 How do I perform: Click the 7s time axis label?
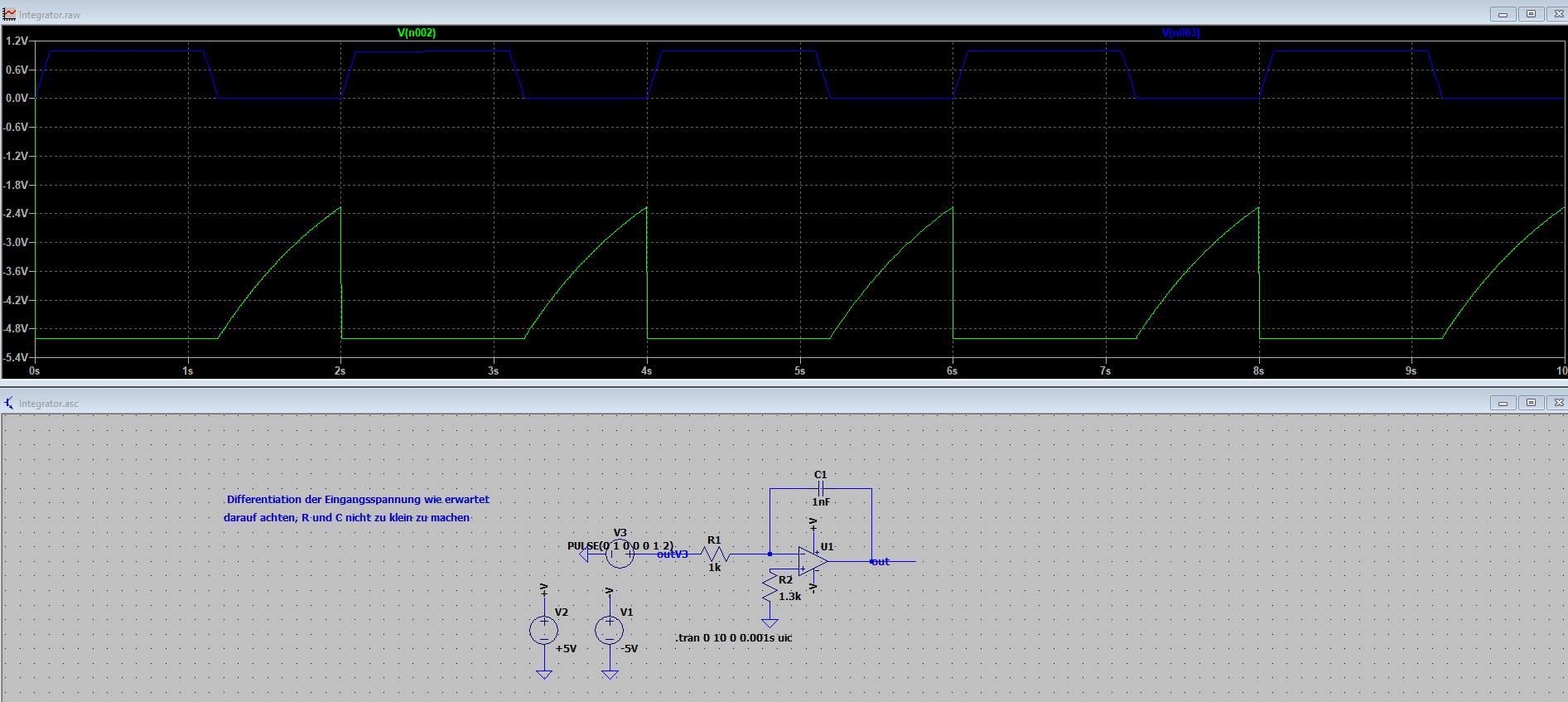1105,371
